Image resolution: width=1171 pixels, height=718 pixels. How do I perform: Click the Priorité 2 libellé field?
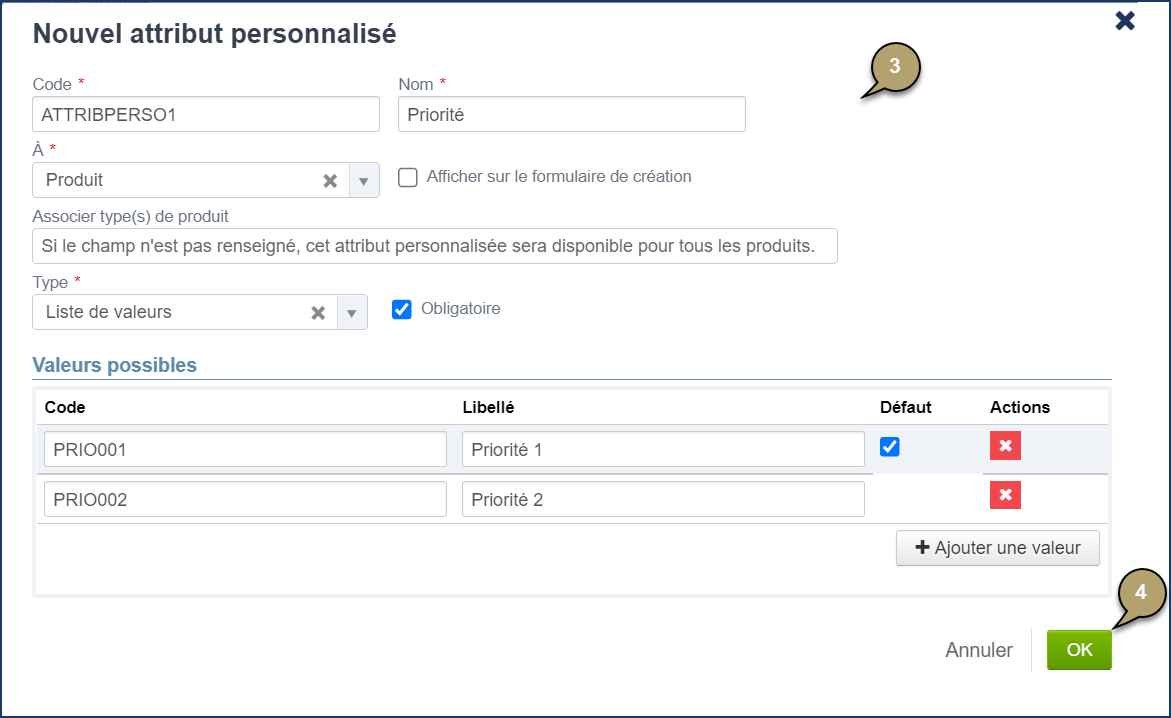point(662,498)
